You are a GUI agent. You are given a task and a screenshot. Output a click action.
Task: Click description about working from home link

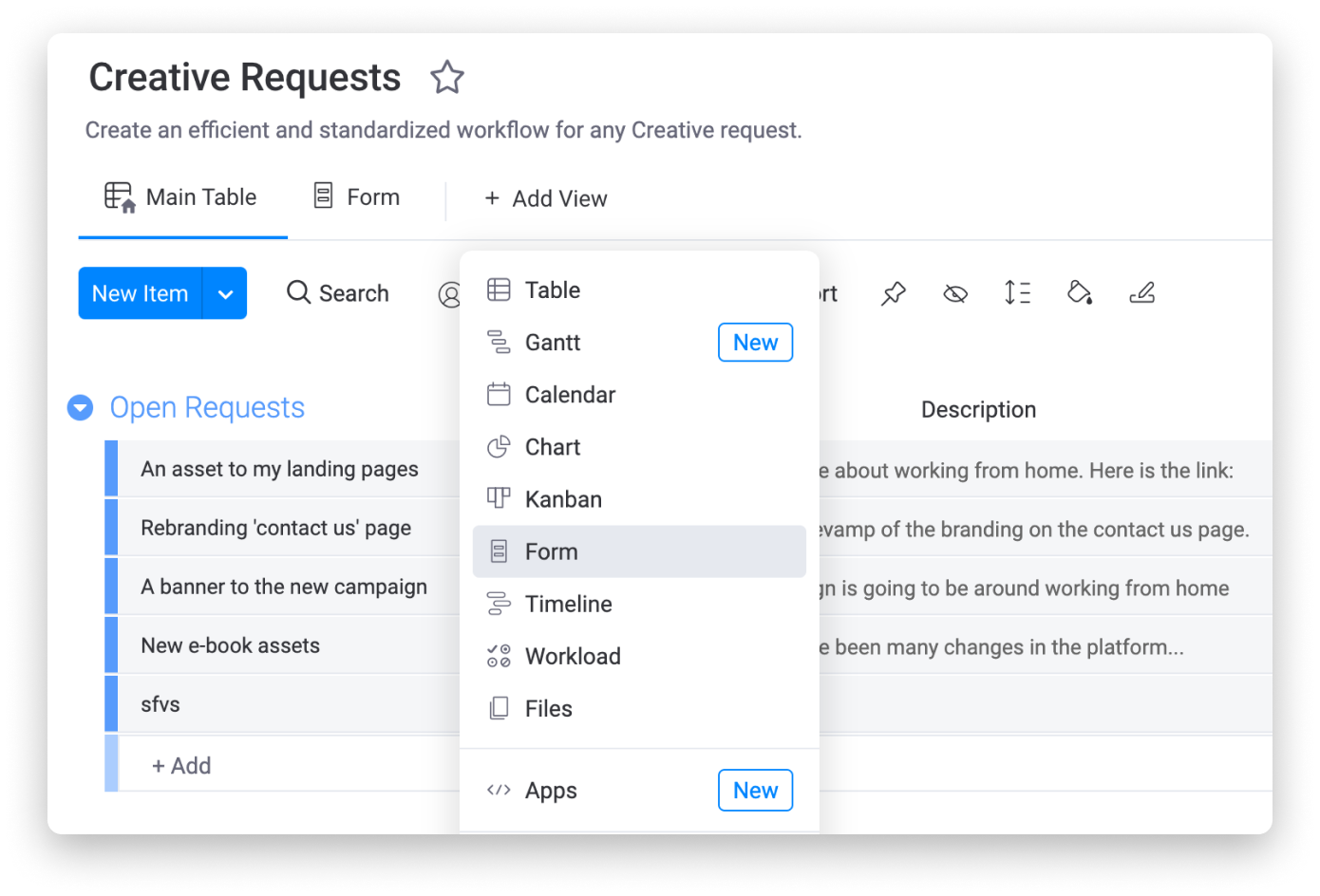point(1026,471)
